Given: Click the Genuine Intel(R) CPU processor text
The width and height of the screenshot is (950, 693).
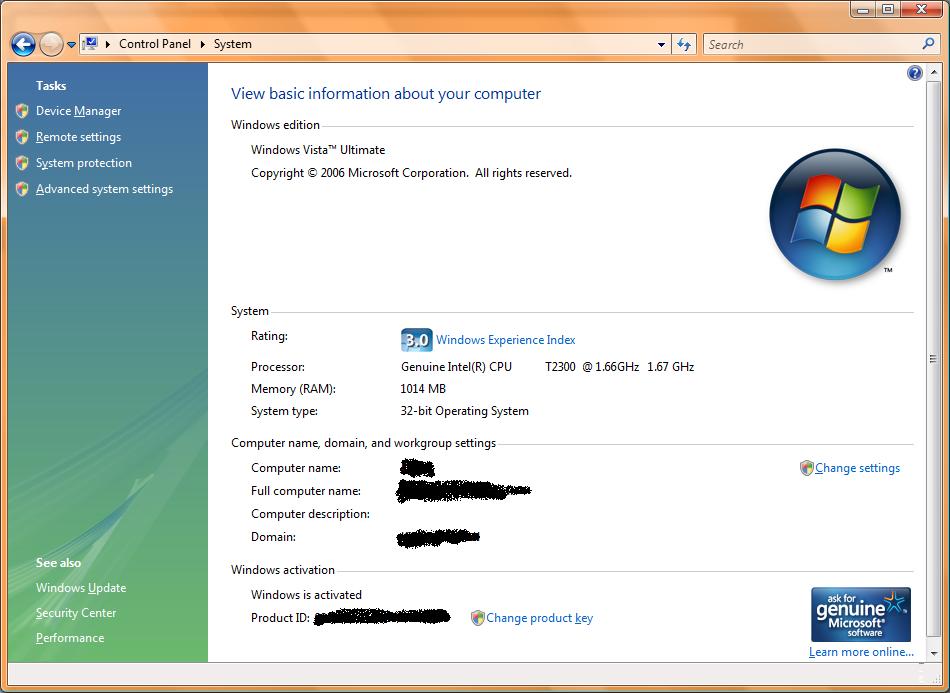Looking at the screenshot, I should 456,366.
